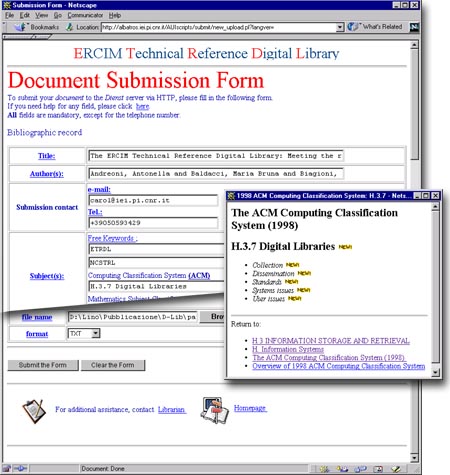450x475 pixels.
Task: Expand the Location URL history dropdown
Action: (340, 27)
